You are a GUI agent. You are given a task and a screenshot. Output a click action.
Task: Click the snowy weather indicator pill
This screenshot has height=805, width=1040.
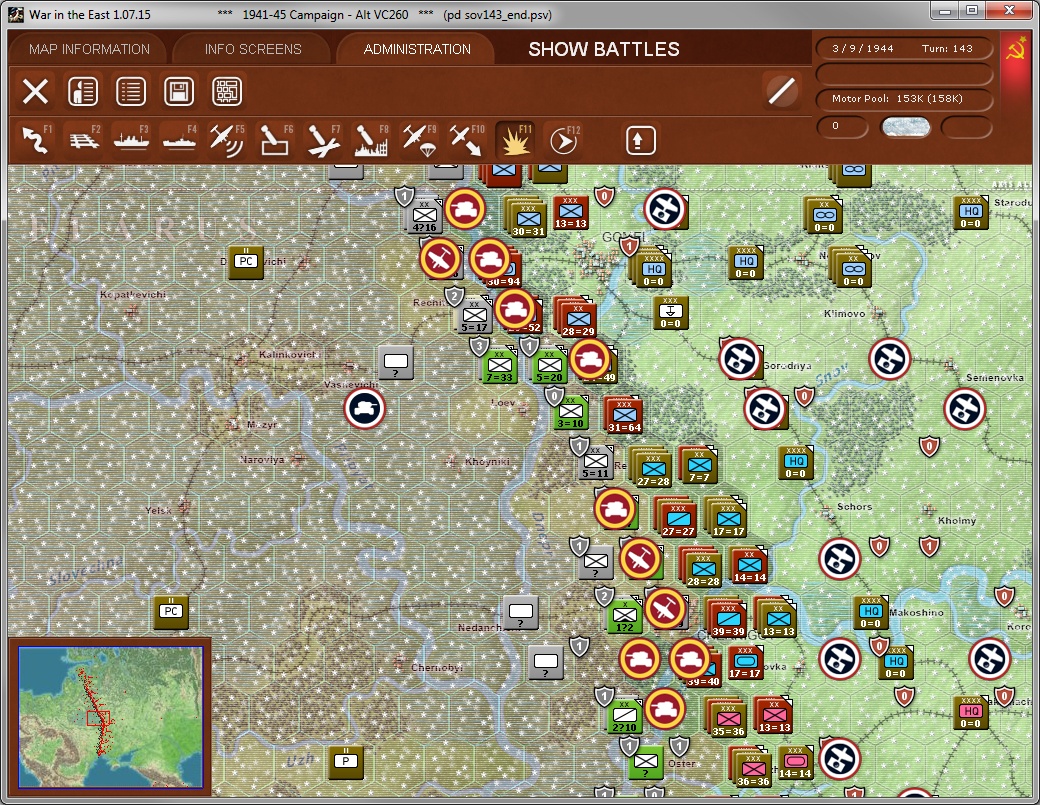tap(905, 126)
